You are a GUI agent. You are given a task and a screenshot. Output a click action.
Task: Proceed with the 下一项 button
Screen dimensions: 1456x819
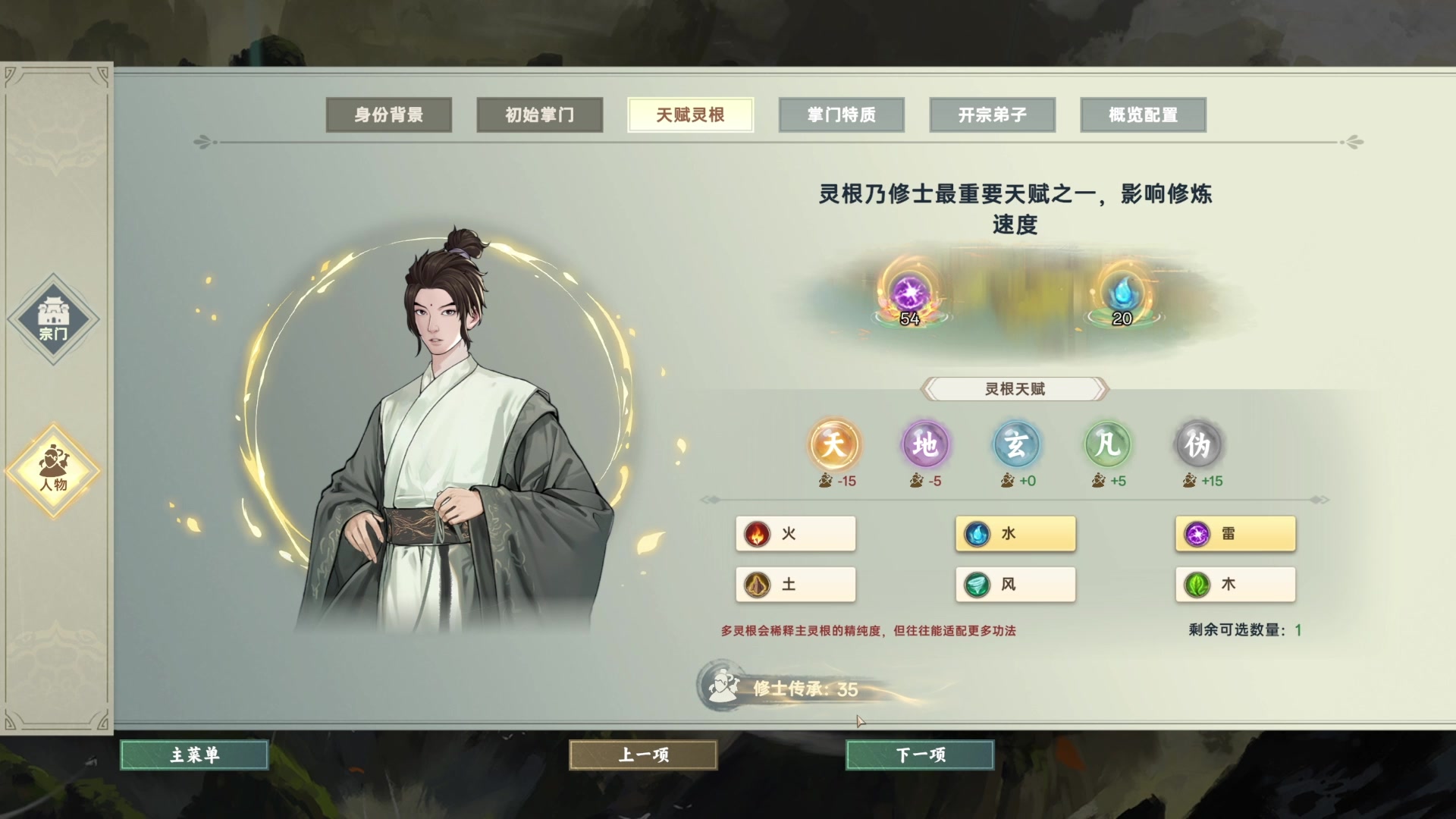[920, 755]
